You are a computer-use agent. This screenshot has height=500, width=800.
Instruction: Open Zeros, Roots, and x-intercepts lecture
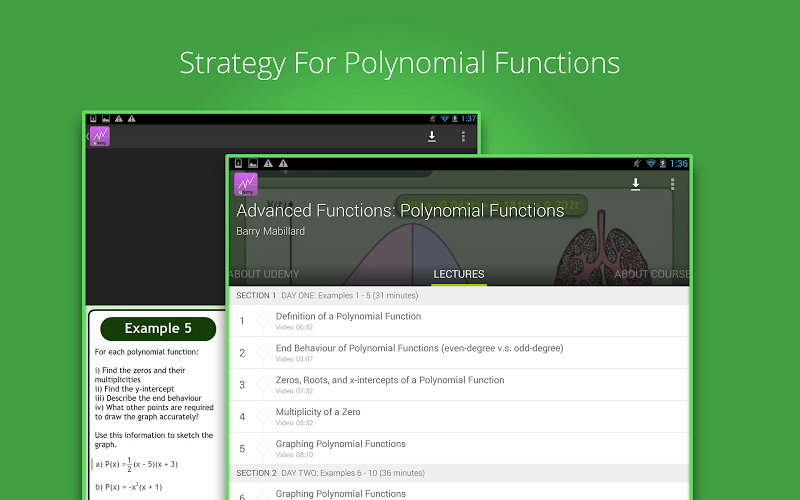tap(459, 384)
